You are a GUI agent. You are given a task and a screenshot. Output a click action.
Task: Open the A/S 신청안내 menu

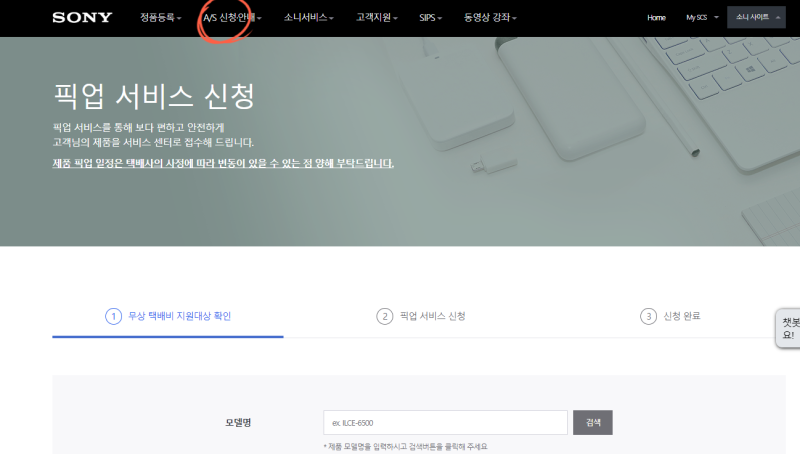coord(232,17)
